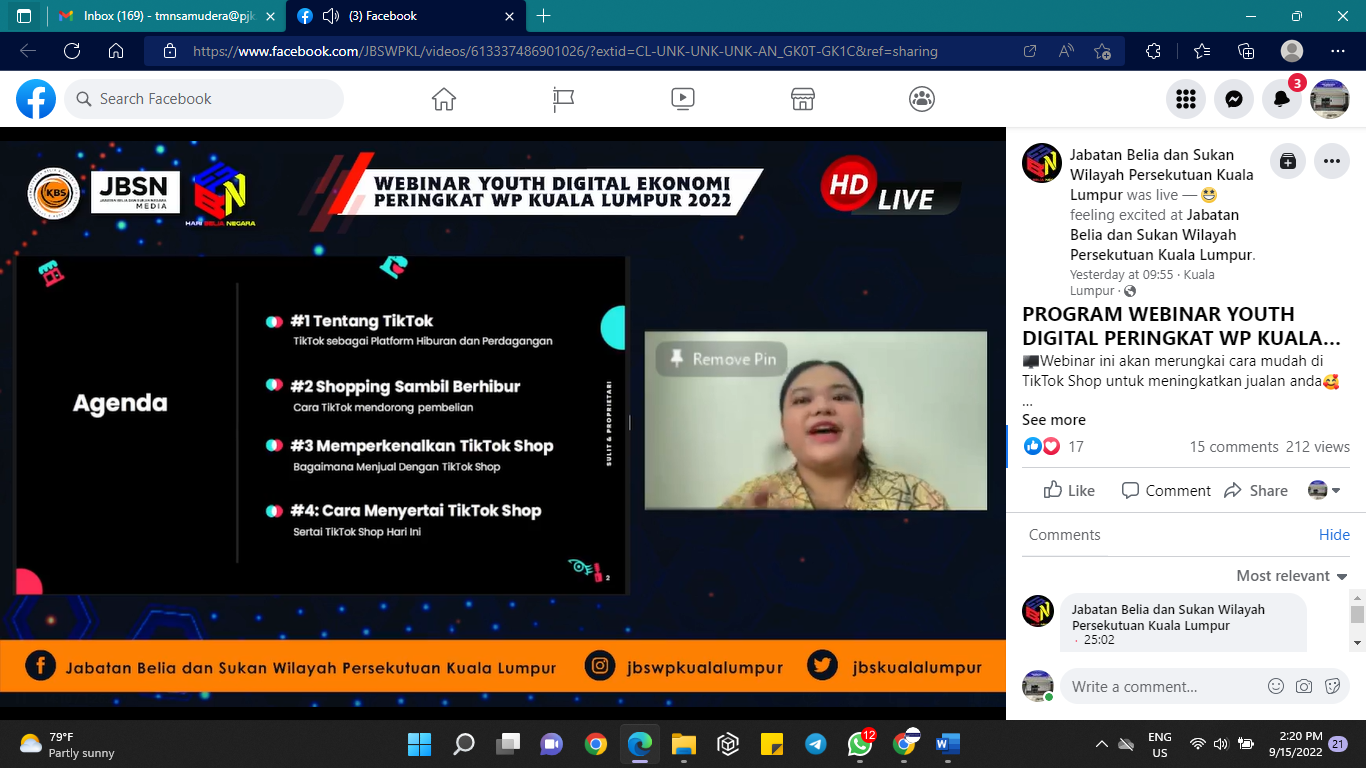Open Facebook apps grid menu
The image size is (1366, 768).
coord(1186,99)
